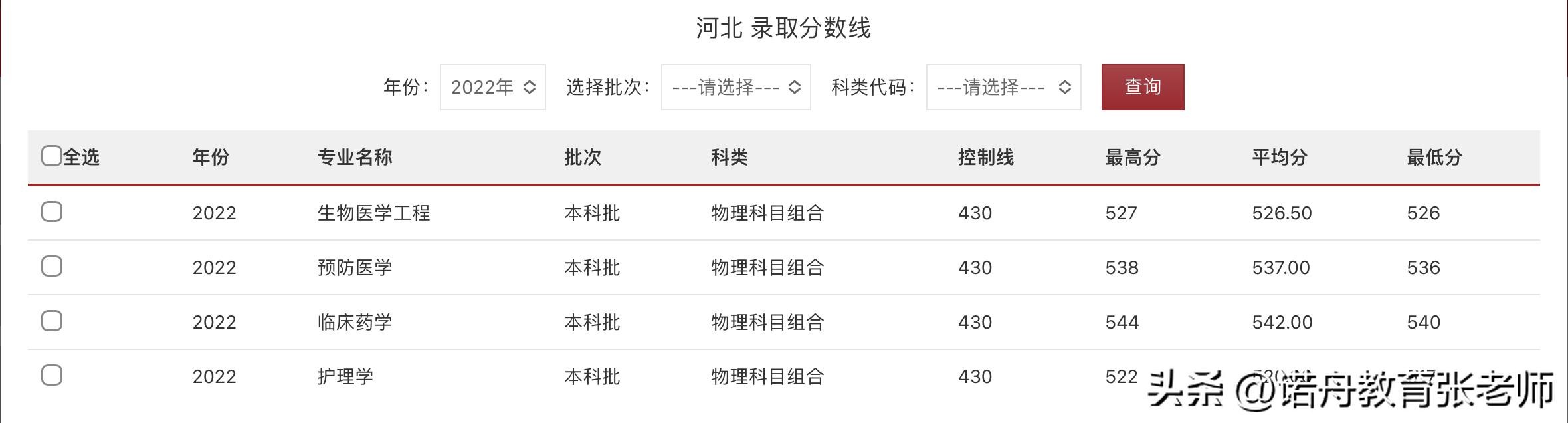1568x423 pixels.
Task: Click the 年份 column header
Action: pos(211,158)
